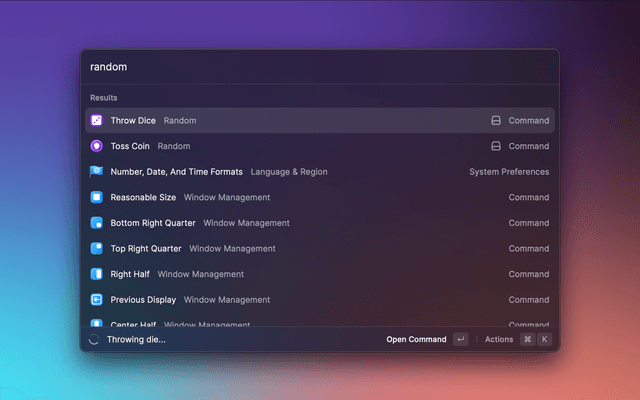Viewport: 640px width, 400px height.
Task: Click the Toss Coin icon
Action: point(97,146)
